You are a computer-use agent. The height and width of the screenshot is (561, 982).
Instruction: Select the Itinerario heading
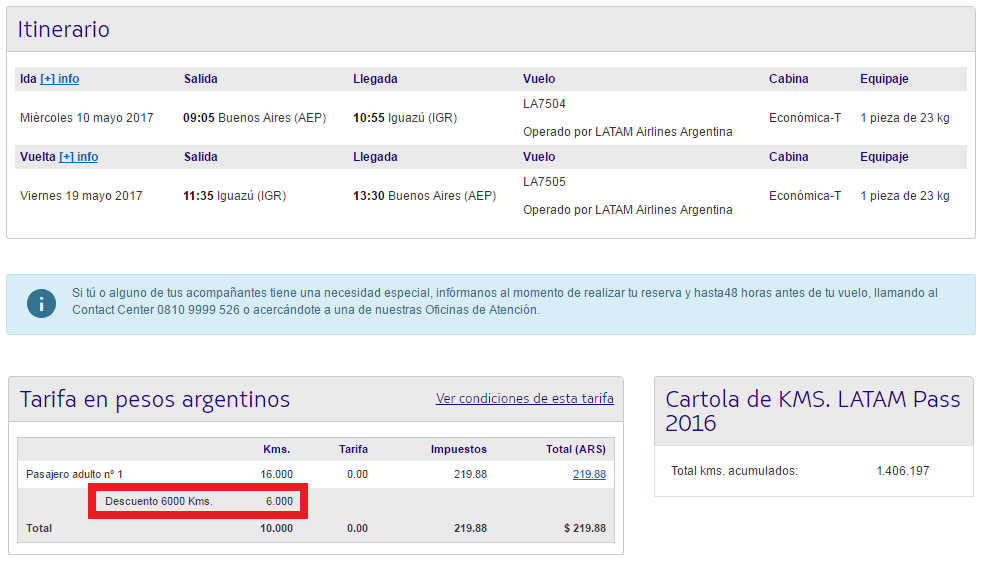(x=63, y=29)
